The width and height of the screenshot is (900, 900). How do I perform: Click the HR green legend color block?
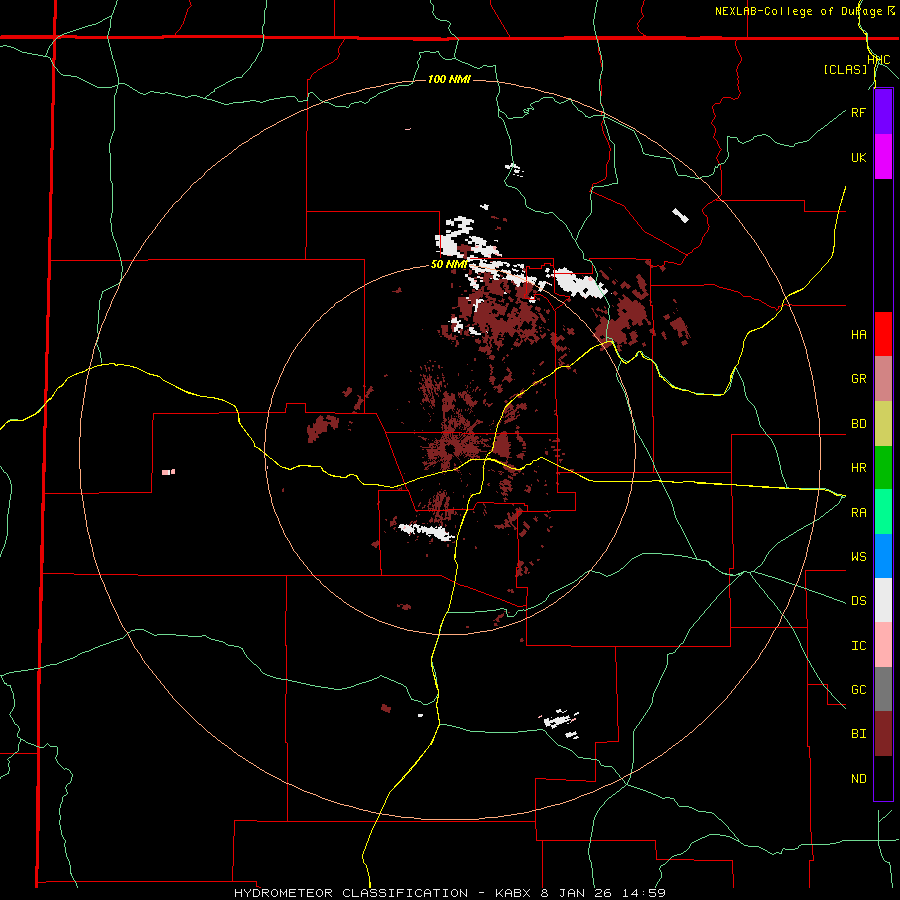click(x=883, y=468)
